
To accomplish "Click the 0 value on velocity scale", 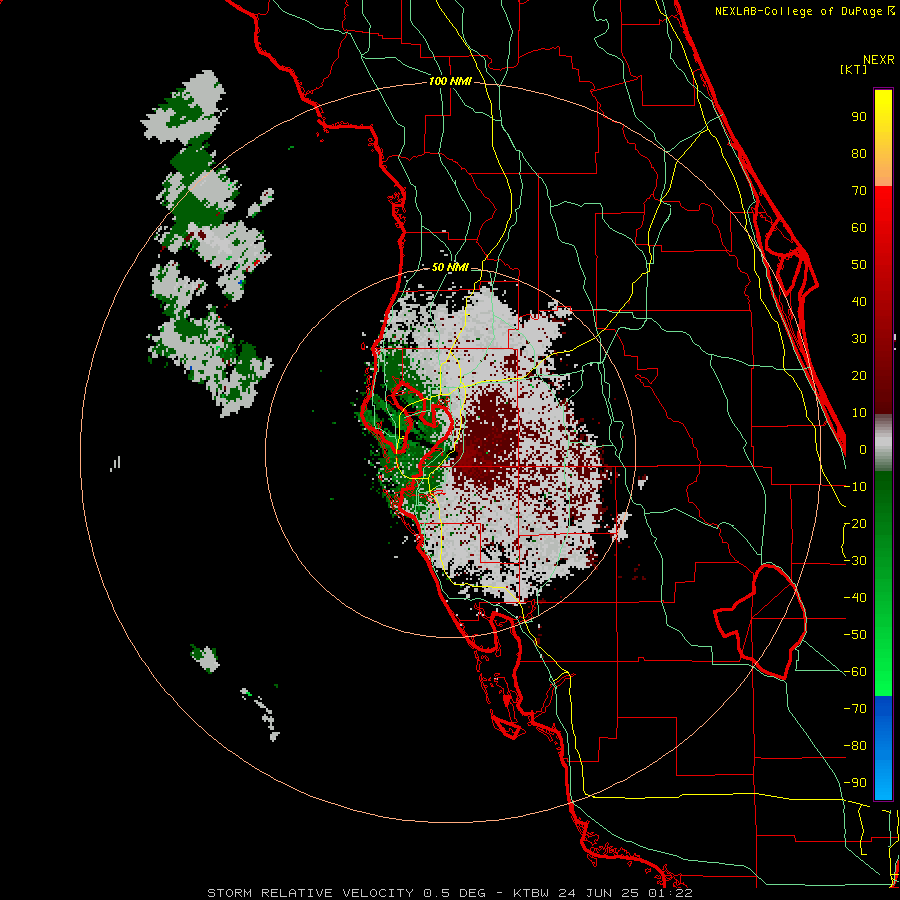I will point(863,449).
